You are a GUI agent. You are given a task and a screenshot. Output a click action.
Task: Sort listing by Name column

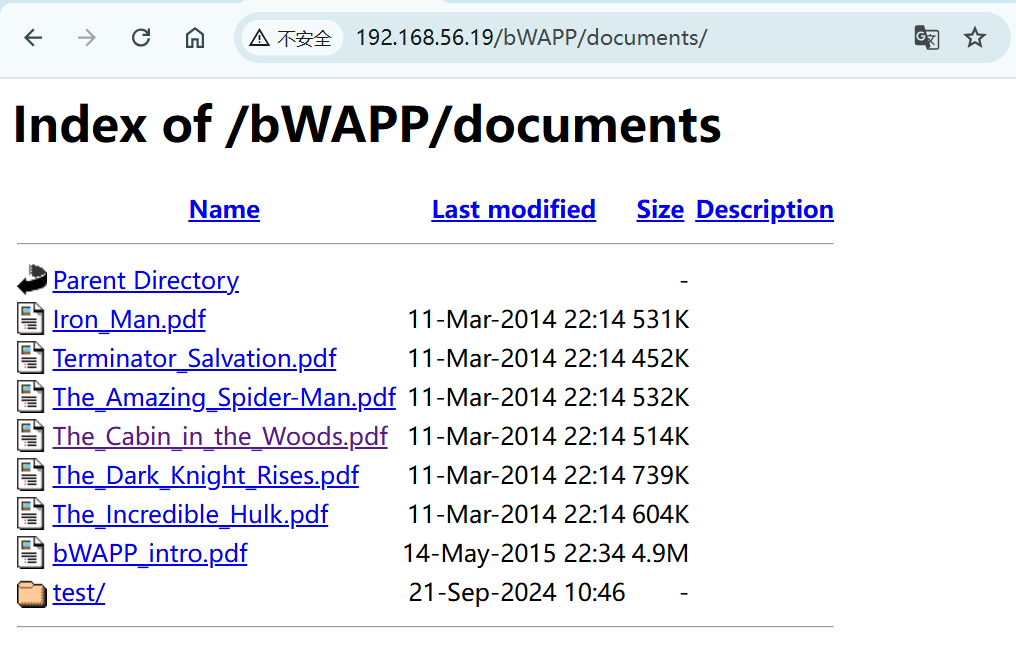(x=224, y=209)
